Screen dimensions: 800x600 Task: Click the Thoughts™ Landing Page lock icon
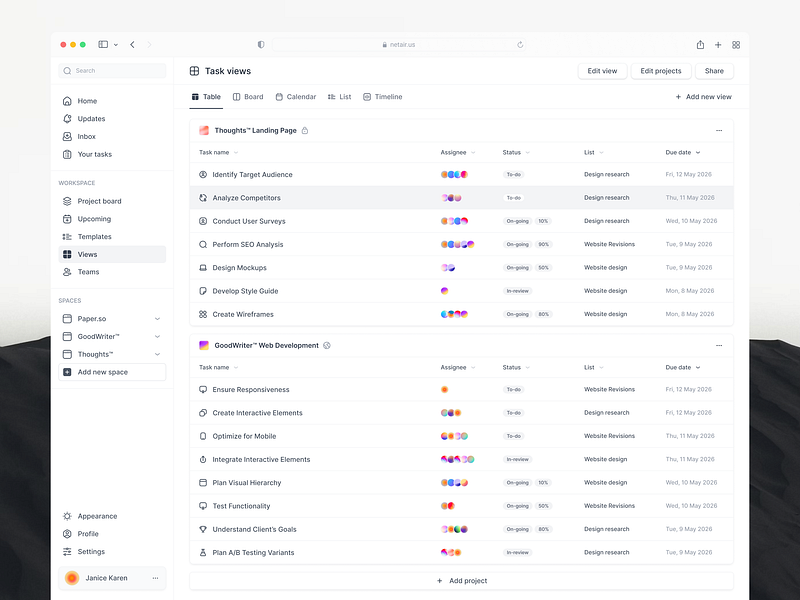click(306, 130)
